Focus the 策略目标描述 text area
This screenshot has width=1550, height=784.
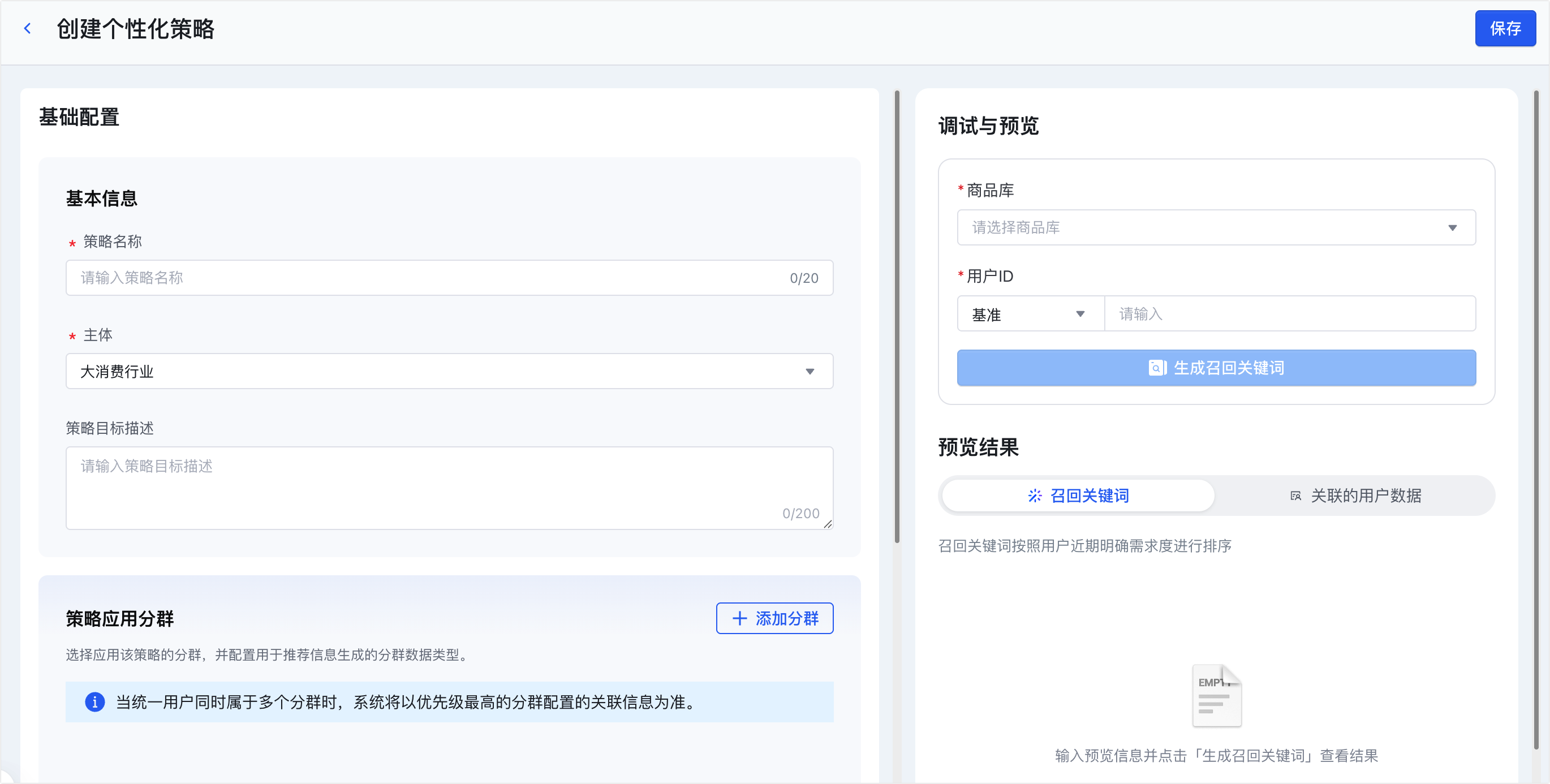pos(450,488)
